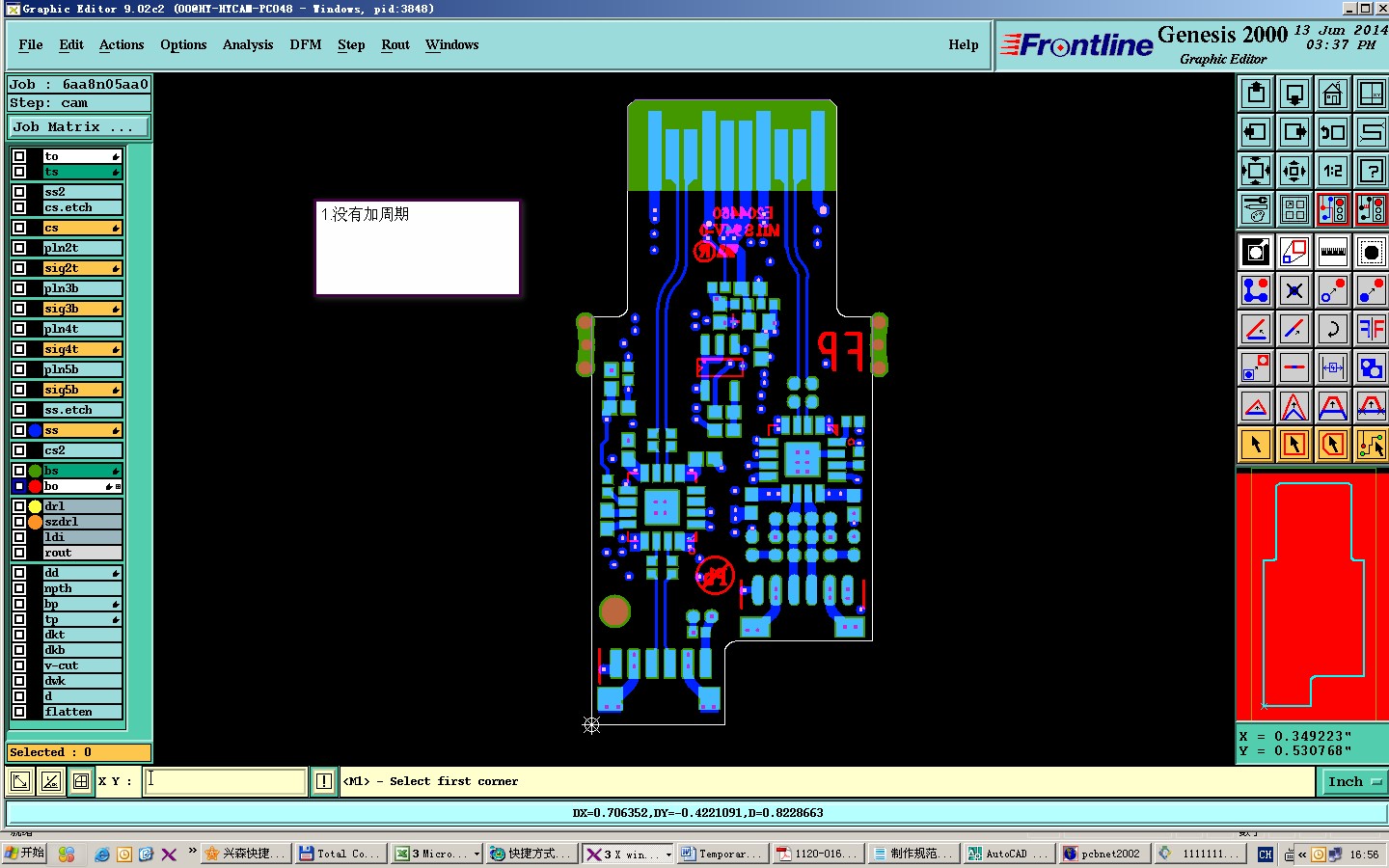Click the dimension measure arrows icon
This screenshot has width=1389, height=868.
1333,367
